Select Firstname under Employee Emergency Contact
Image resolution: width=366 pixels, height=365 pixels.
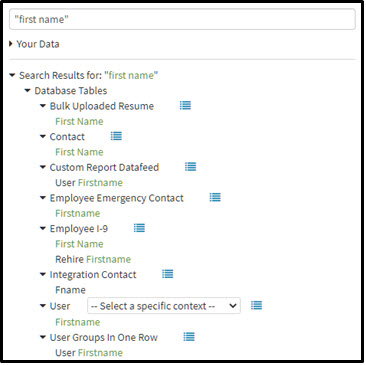(x=78, y=213)
